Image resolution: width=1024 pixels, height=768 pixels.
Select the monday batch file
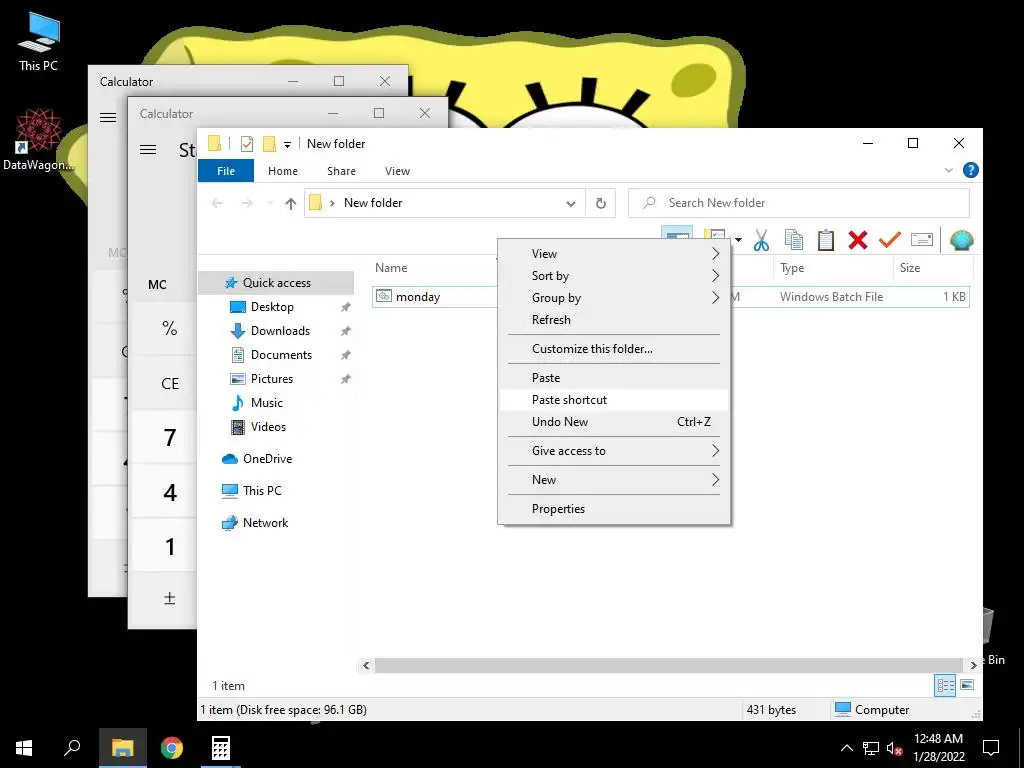418,297
